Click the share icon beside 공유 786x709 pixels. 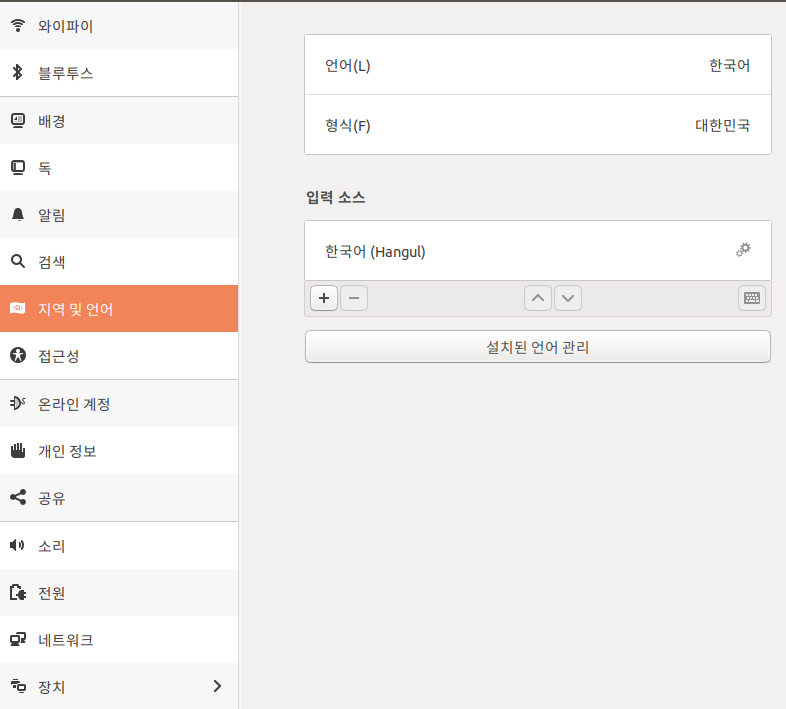[18, 497]
